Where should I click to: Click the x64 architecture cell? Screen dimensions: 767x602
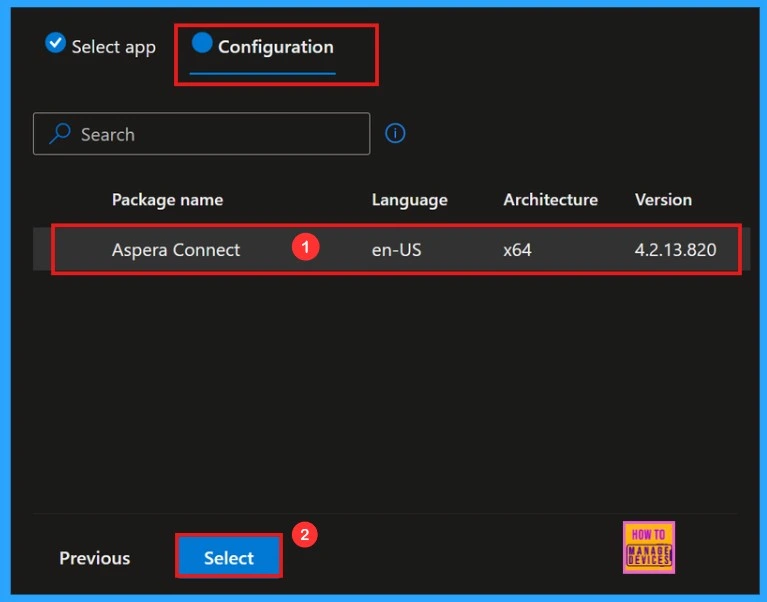[x=517, y=250]
